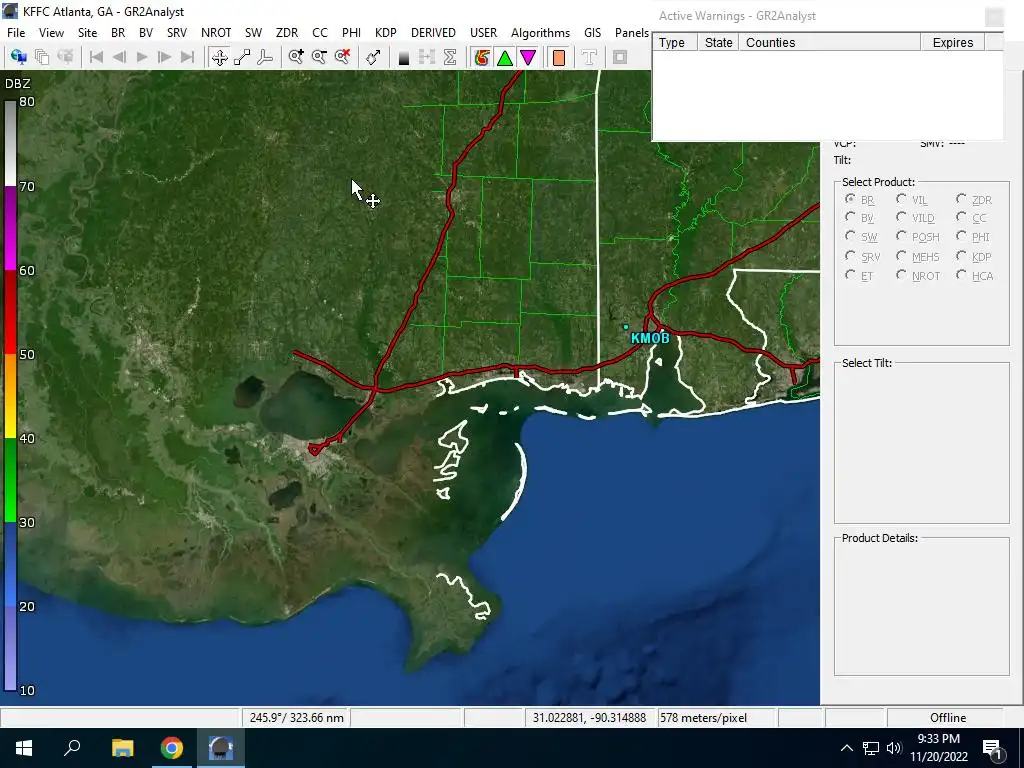Play the radar loop animation
The height and width of the screenshot is (768, 1024).
pos(142,57)
